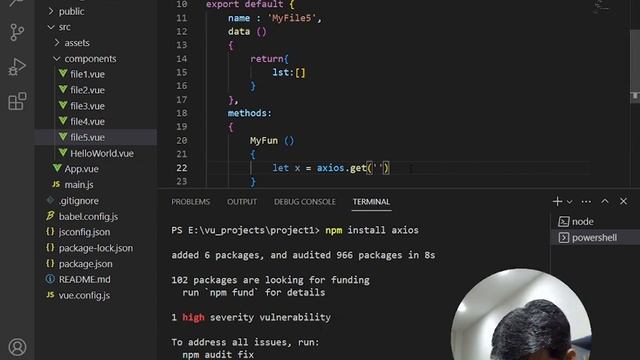This screenshot has width=640, height=360.
Task: Click the Vue icon beside HelloWorld.vue
Action: [x=63, y=153]
